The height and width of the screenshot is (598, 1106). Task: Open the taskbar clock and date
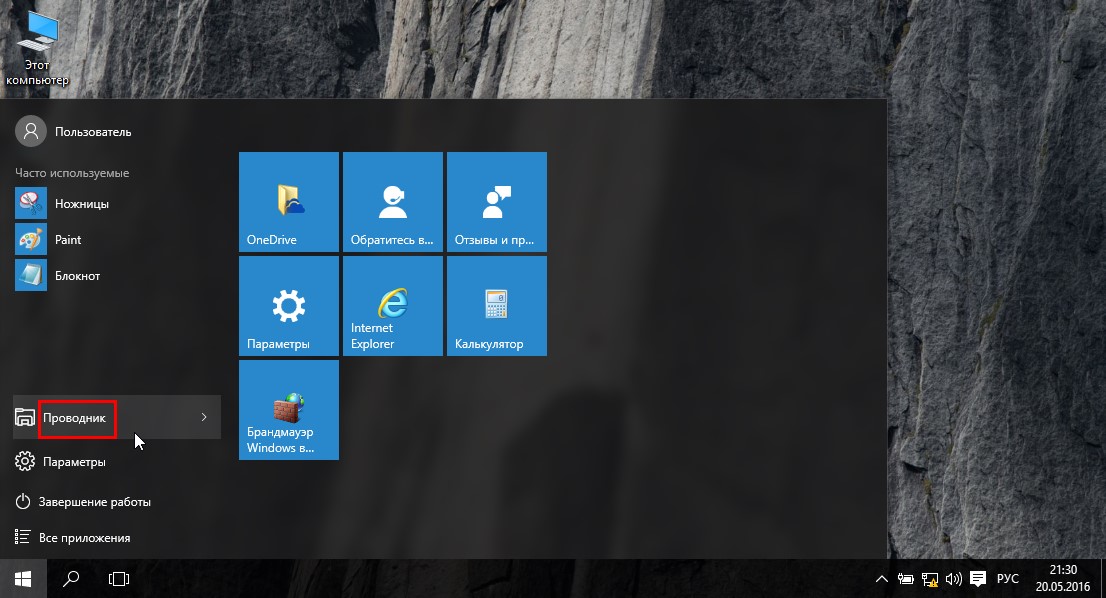point(1062,578)
